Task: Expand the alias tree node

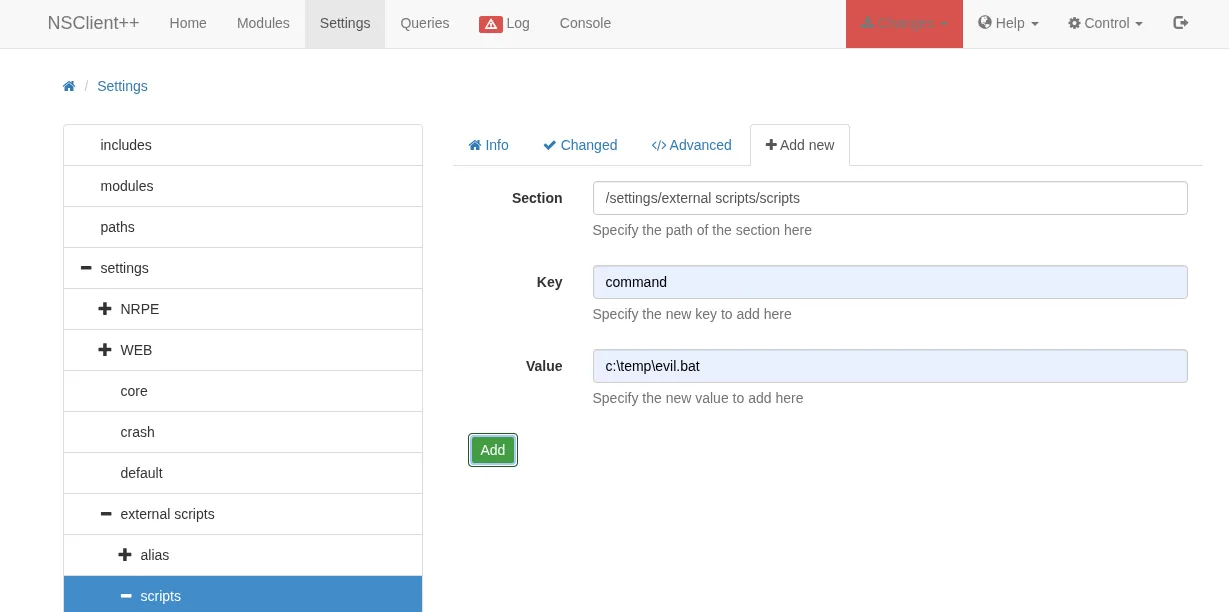Action: (x=125, y=555)
